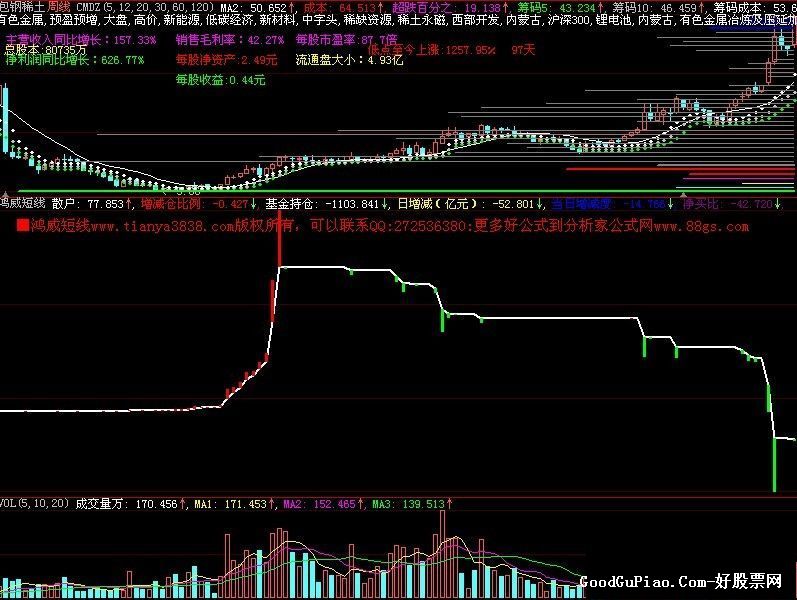Open the www.tianya3838.com link
This screenshot has width=797, height=600.
(x=162, y=226)
